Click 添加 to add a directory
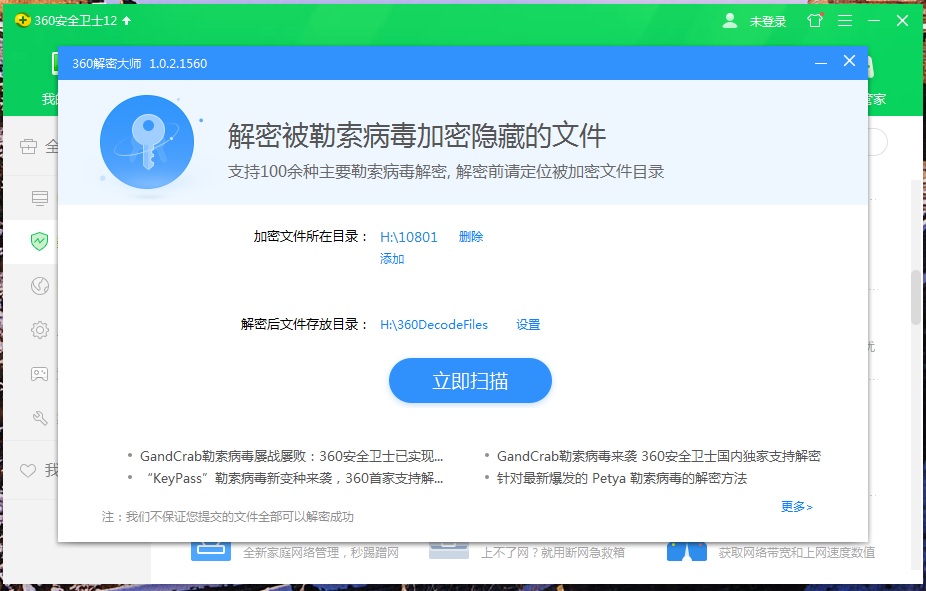Image resolution: width=926 pixels, height=591 pixels. [392, 259]
